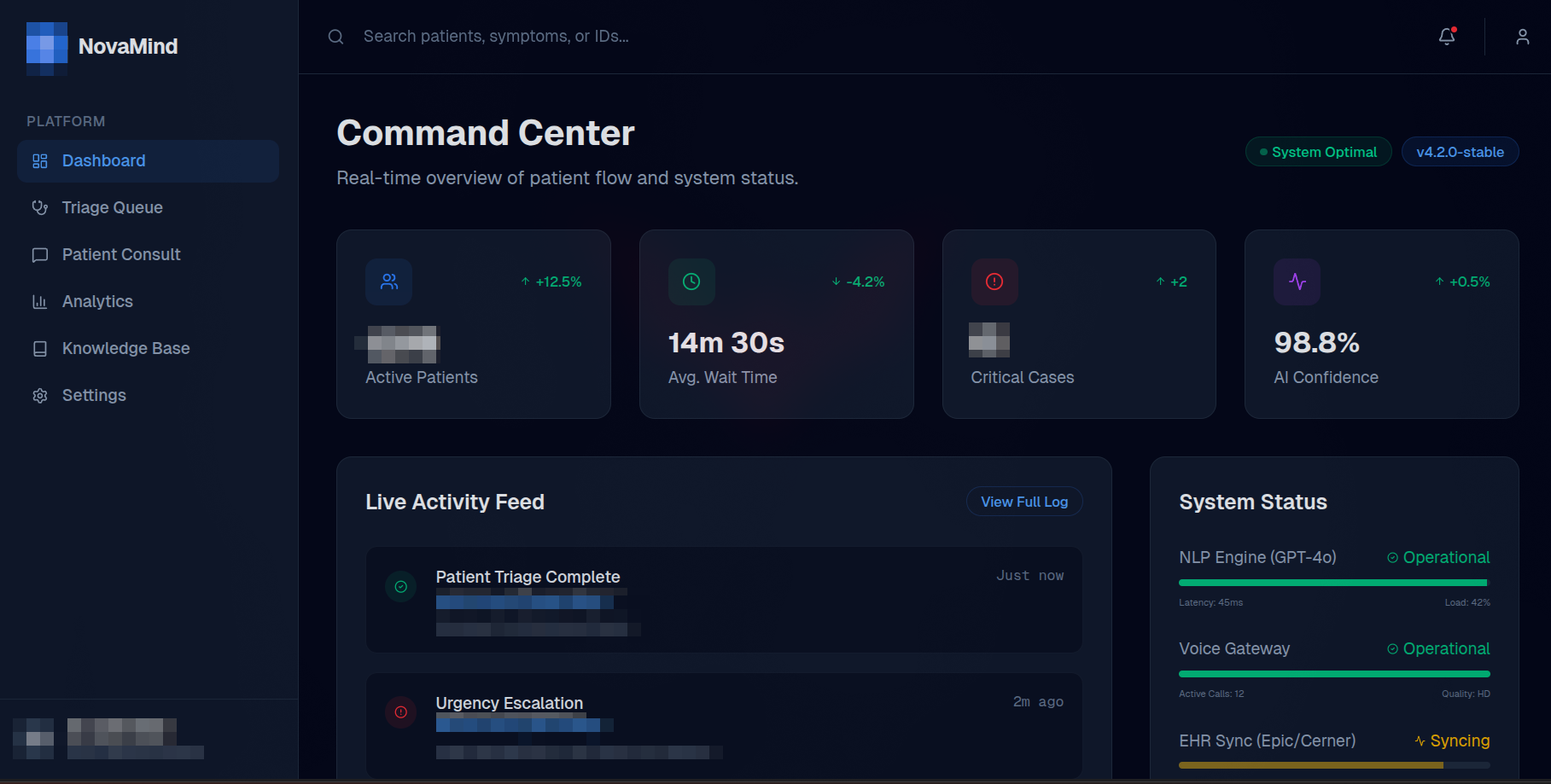Click the Analytics bar chart icon
The height and width of the screenshot is (784, 1551).
click(x=40, y=302)
